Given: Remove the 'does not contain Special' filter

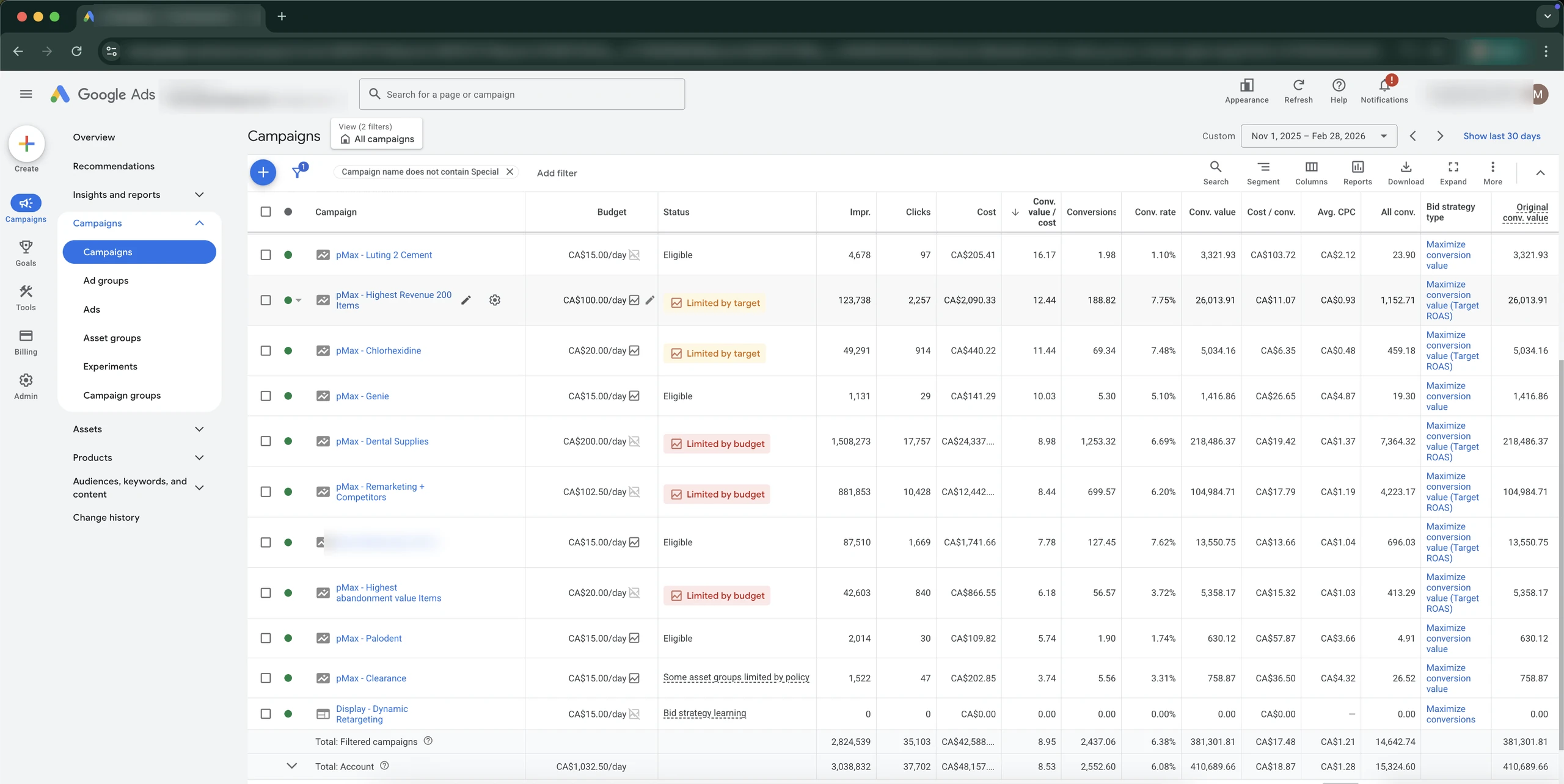Looking at the screenshot, I should click(510, 172).
